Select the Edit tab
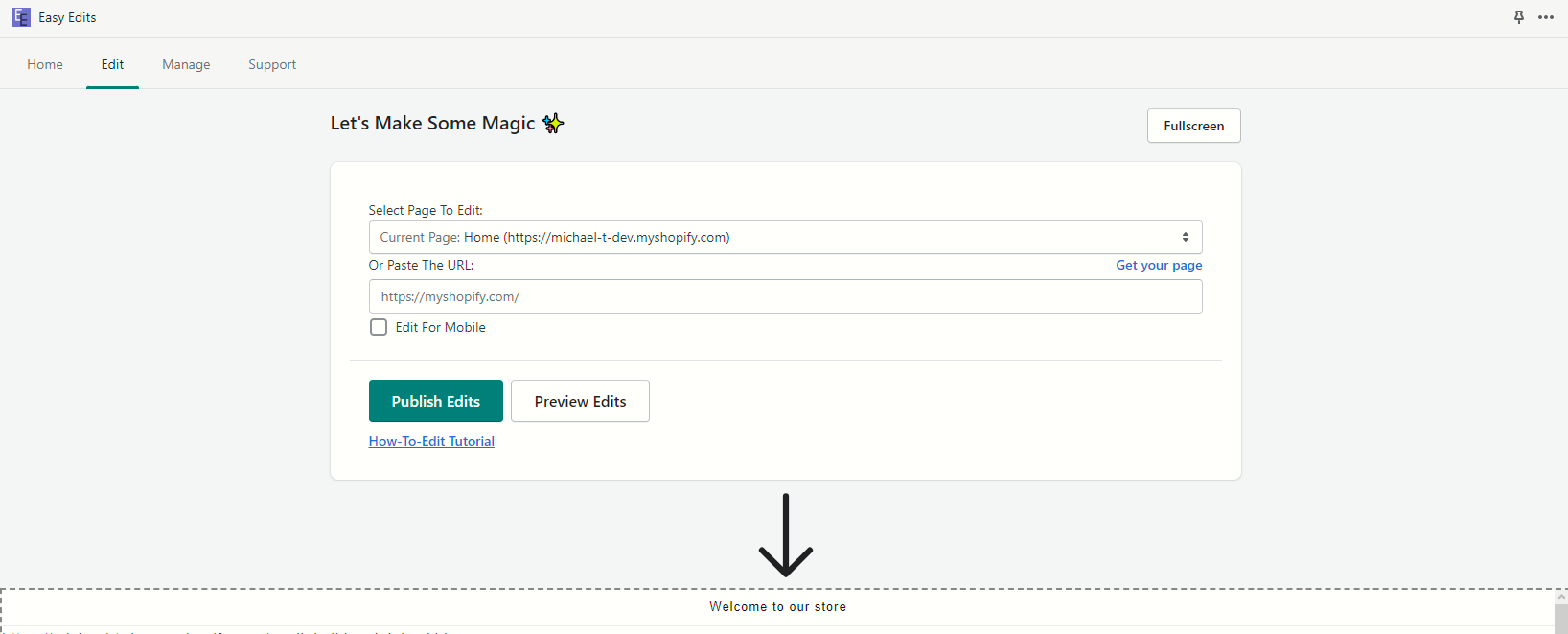 point(112,64)
